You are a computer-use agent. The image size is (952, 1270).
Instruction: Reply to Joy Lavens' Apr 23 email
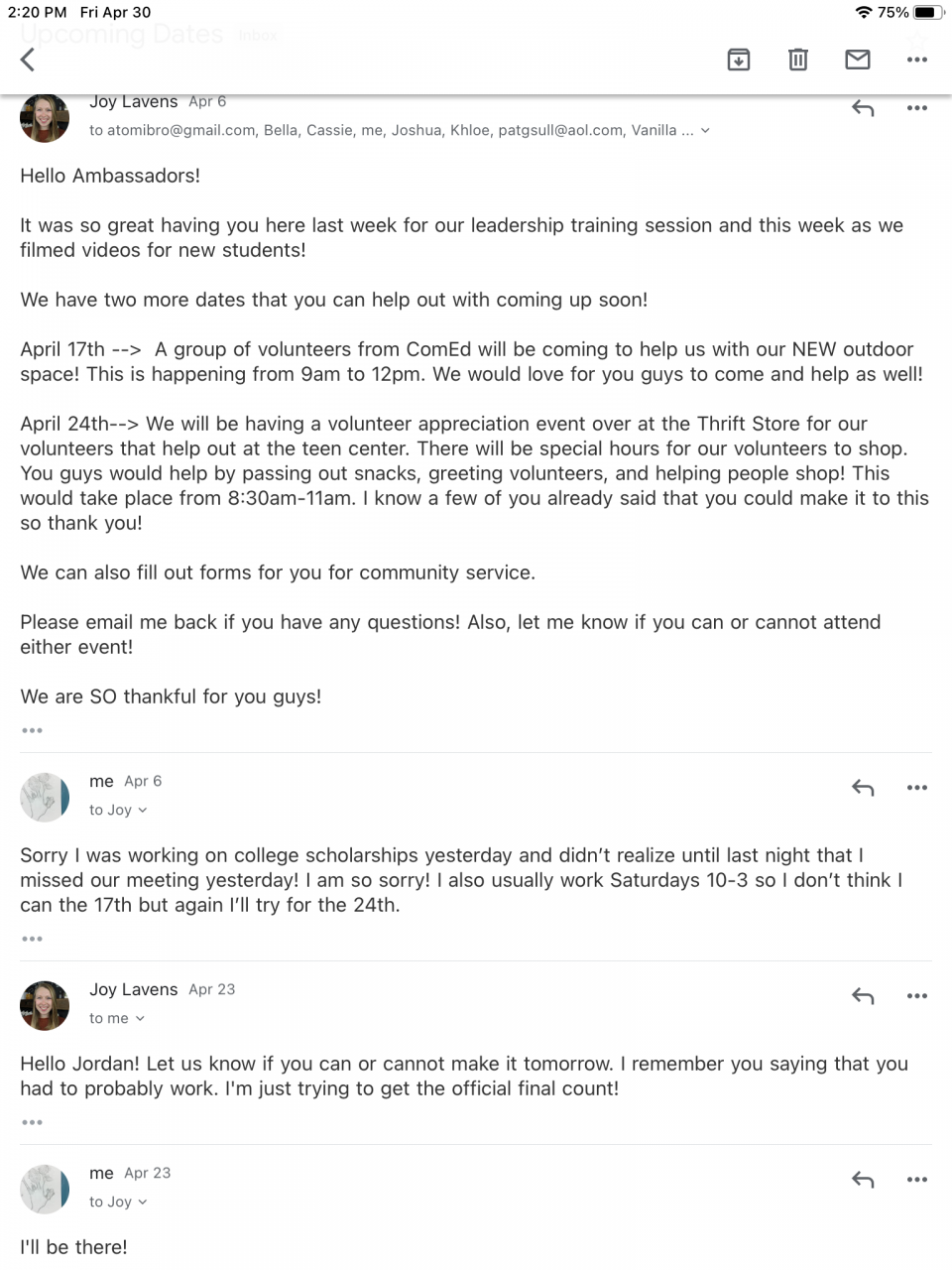pos(863,996)
